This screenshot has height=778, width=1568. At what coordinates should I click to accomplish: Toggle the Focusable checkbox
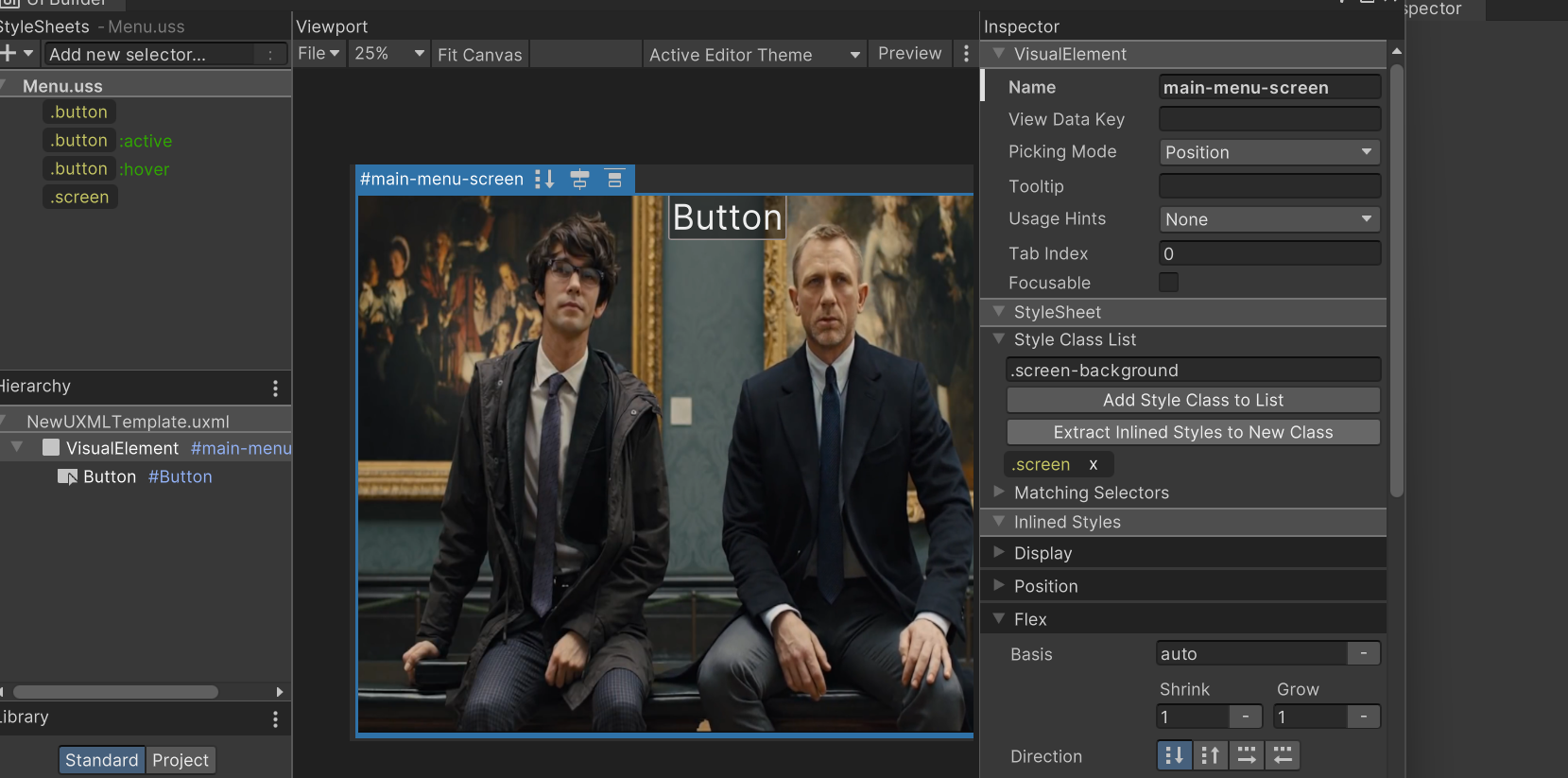[x=1168, y=282]
